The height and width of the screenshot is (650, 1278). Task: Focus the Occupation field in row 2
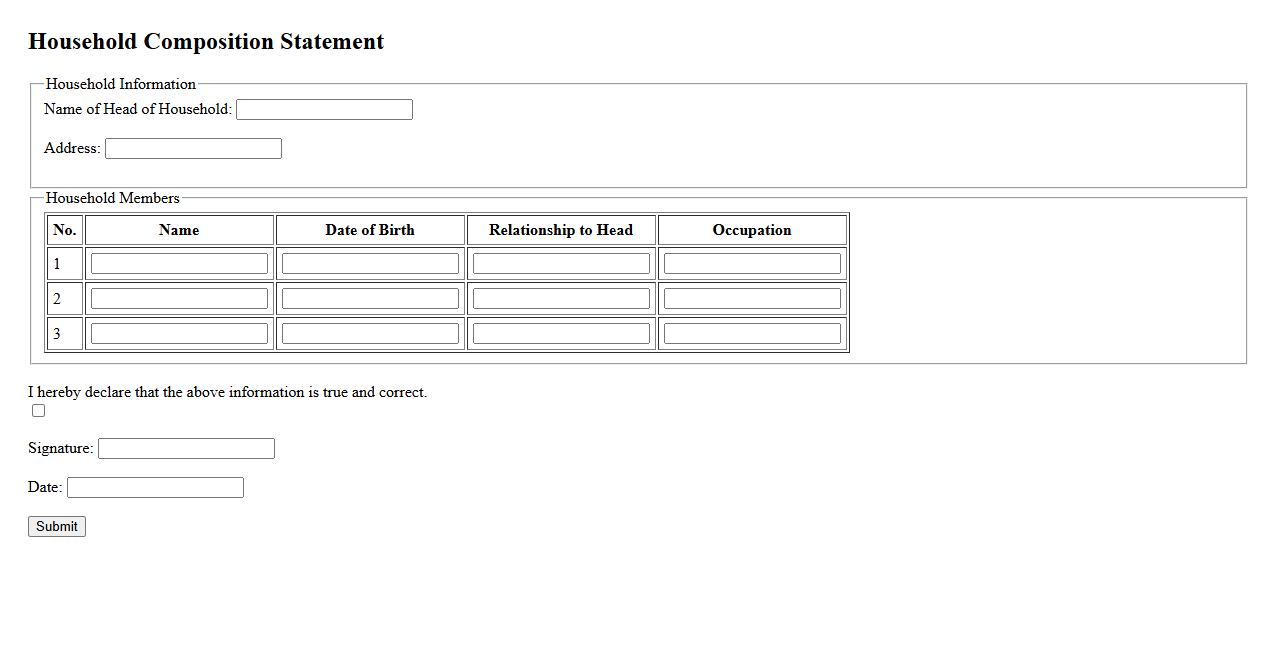752,299
